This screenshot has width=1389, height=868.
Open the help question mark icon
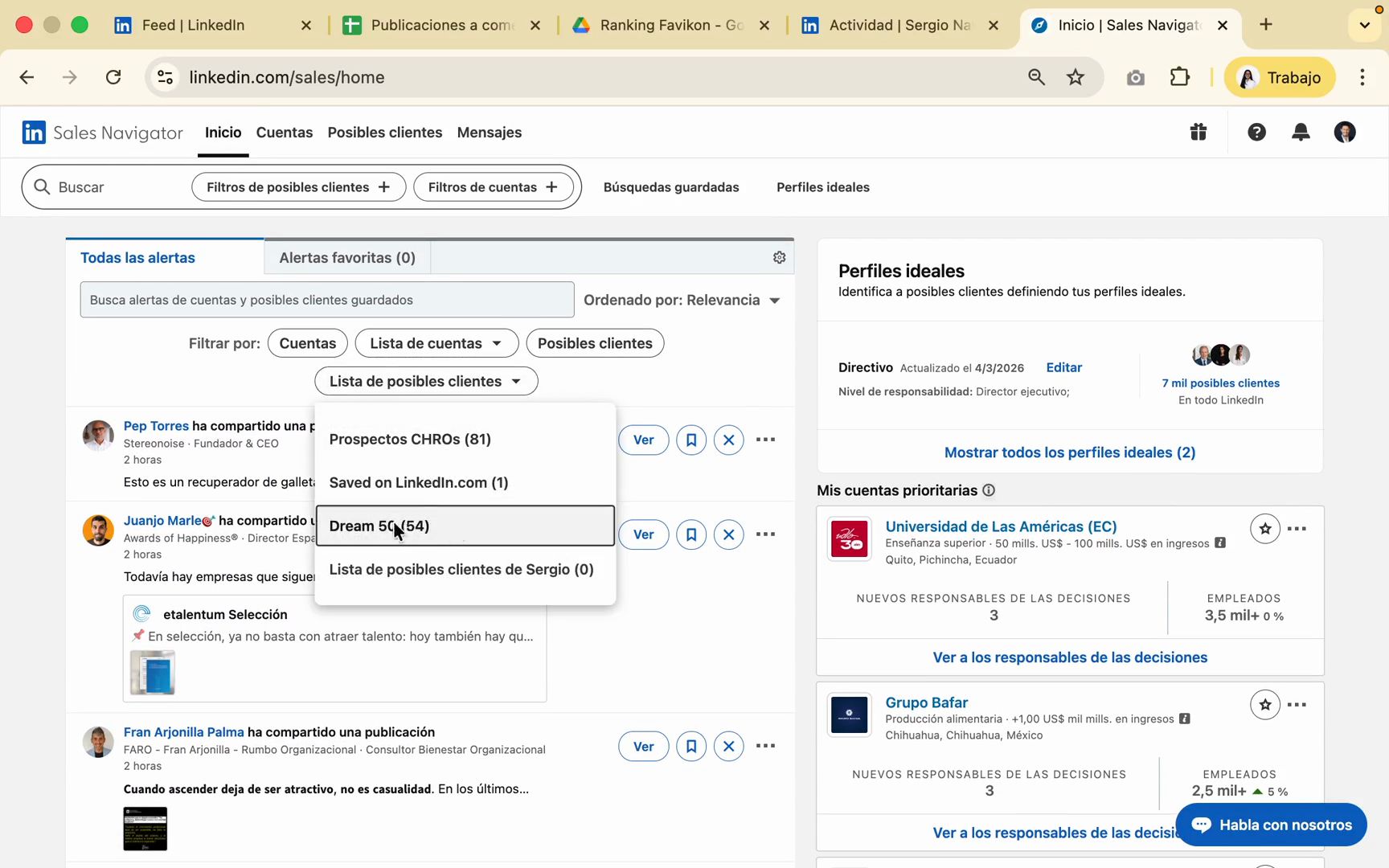pyautogui.click(x=1256, y=133)
